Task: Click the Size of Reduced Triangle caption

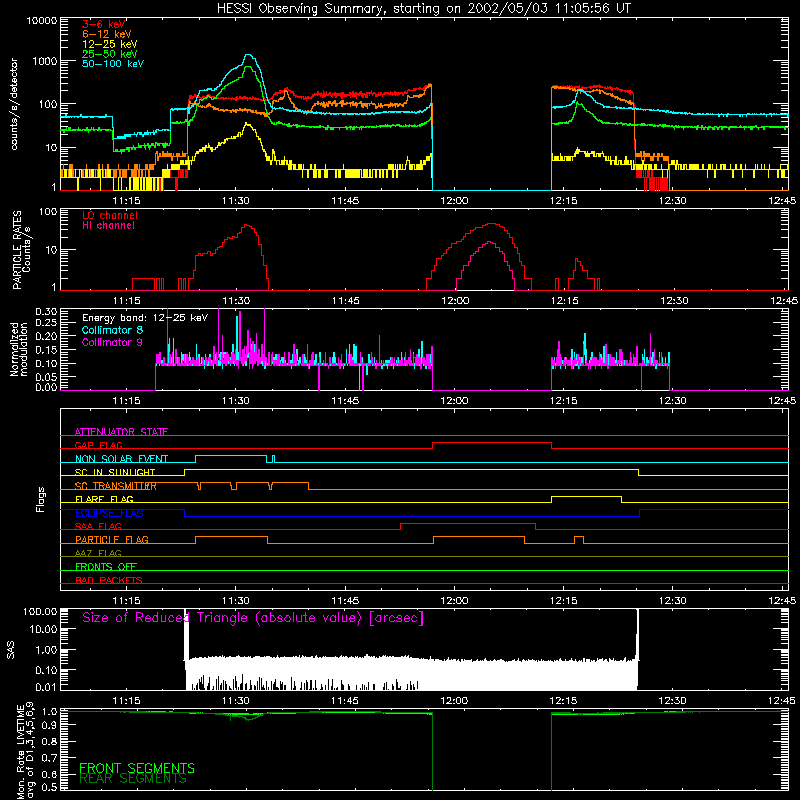Action: coord(253,618)
